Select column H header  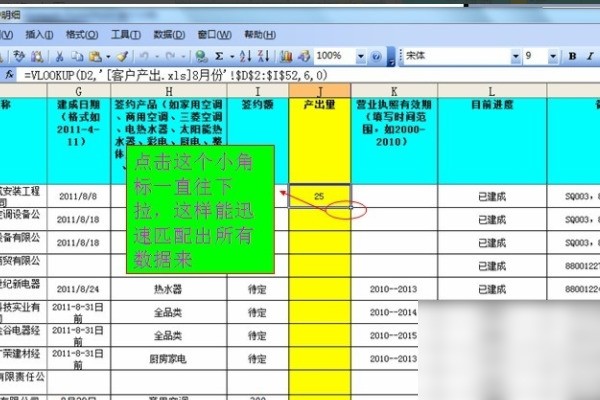point(169,91)
